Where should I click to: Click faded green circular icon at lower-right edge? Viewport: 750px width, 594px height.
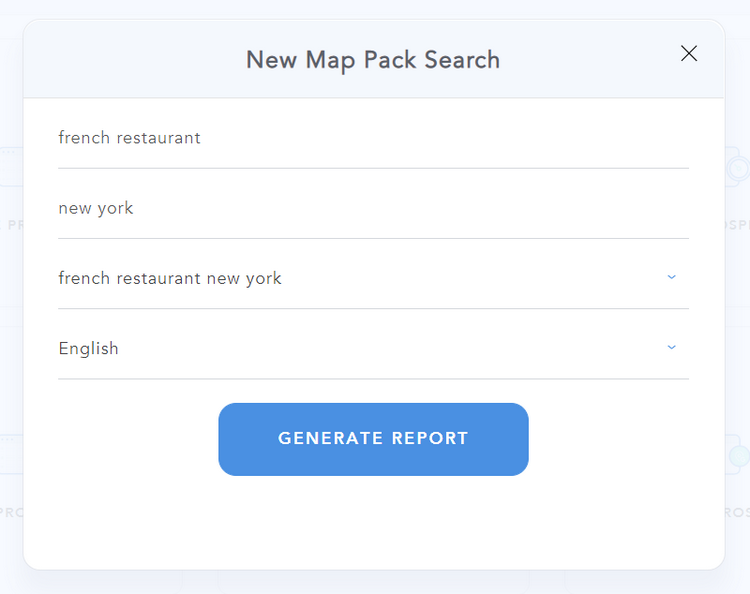(739, 456)
